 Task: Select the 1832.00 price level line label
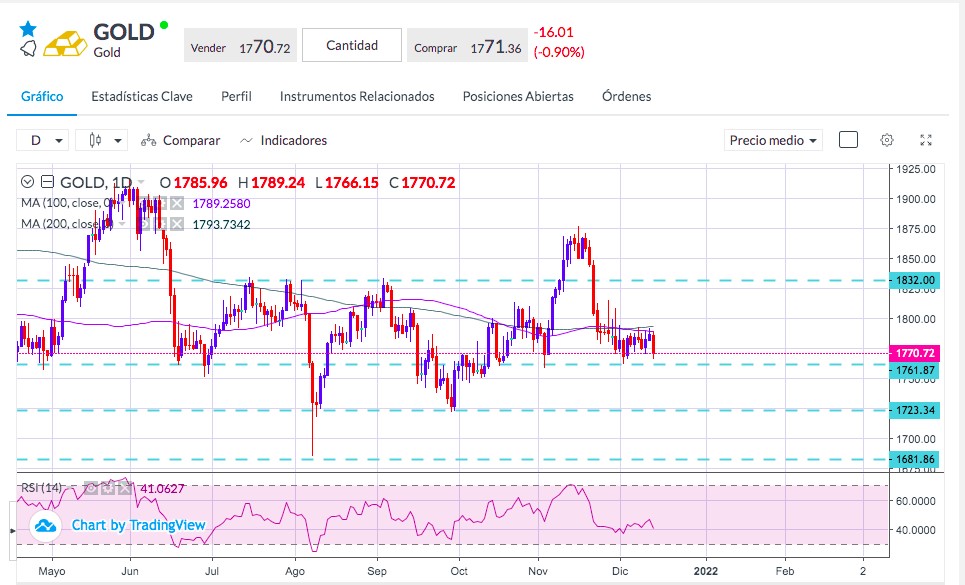[x=915, y=280]
